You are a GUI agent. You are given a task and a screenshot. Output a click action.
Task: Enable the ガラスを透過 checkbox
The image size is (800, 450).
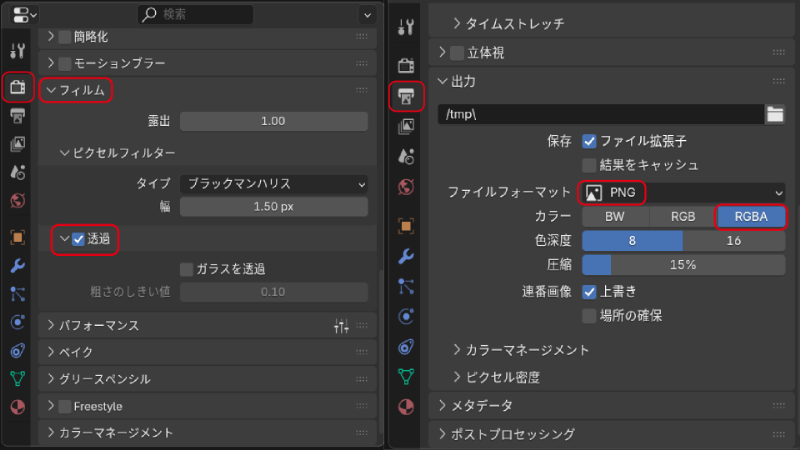pyautogui.click(x=187, y=269)
